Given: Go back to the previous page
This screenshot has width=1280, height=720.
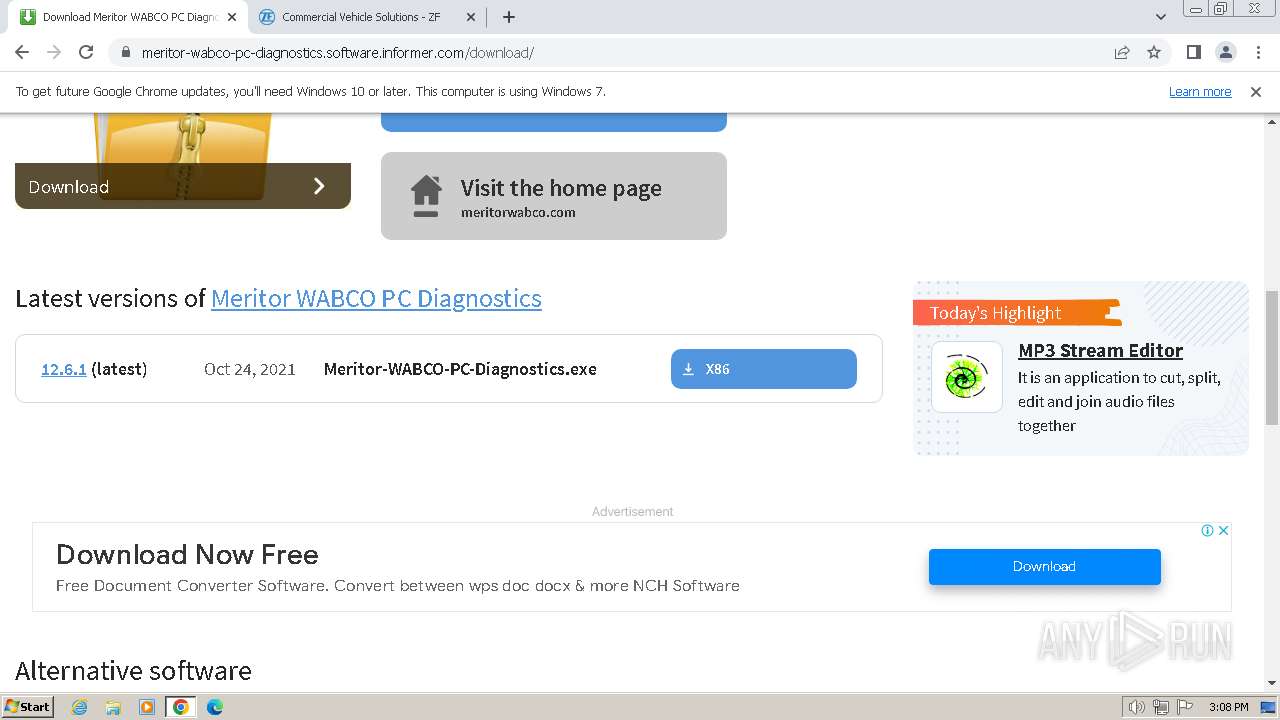Looking at the screenshot, I should coord(22,52).
